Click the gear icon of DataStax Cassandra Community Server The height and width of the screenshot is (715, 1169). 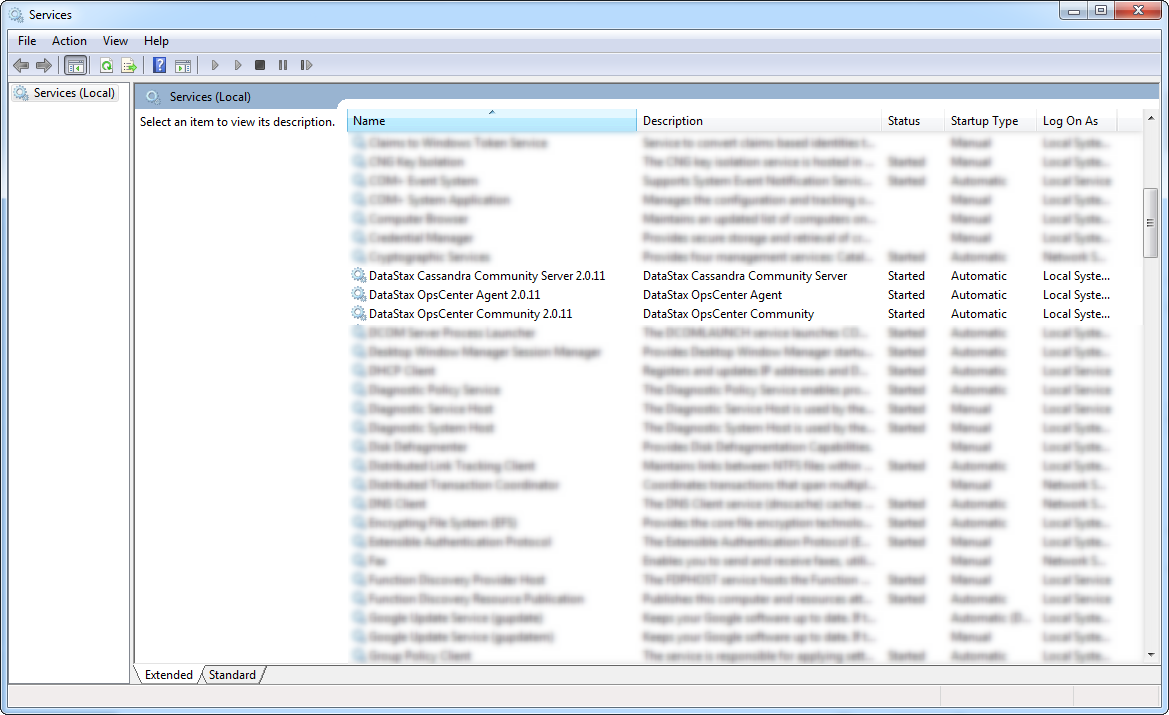(359, 275)
